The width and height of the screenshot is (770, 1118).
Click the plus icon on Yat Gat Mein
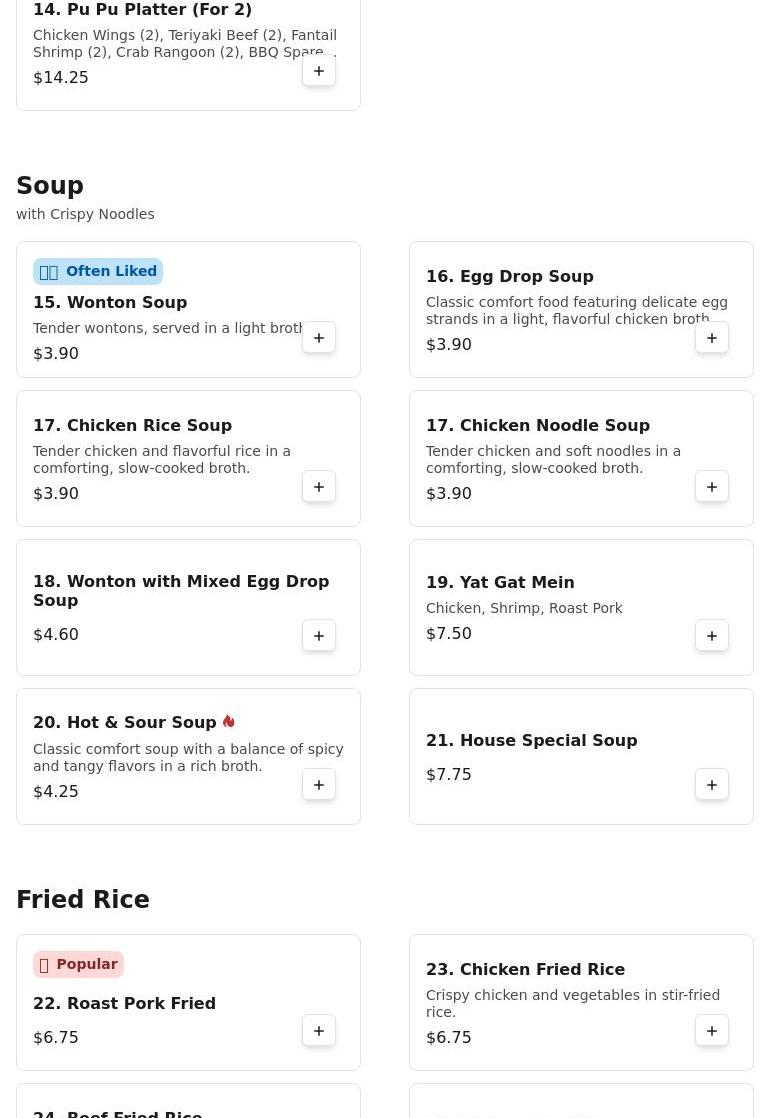coord(712,636)
